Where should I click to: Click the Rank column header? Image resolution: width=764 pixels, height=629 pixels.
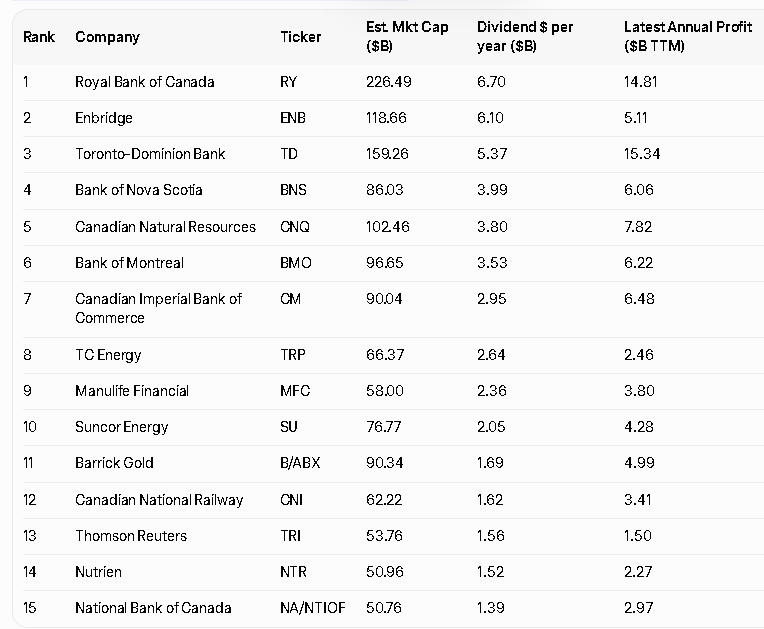click(38, 37)
